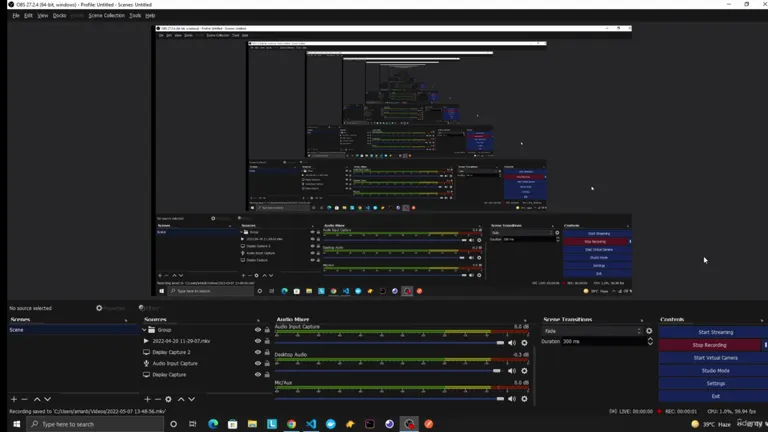Remove selected source with minus icon
Viewport: 768px width, 432px height.
pos(157,399)
